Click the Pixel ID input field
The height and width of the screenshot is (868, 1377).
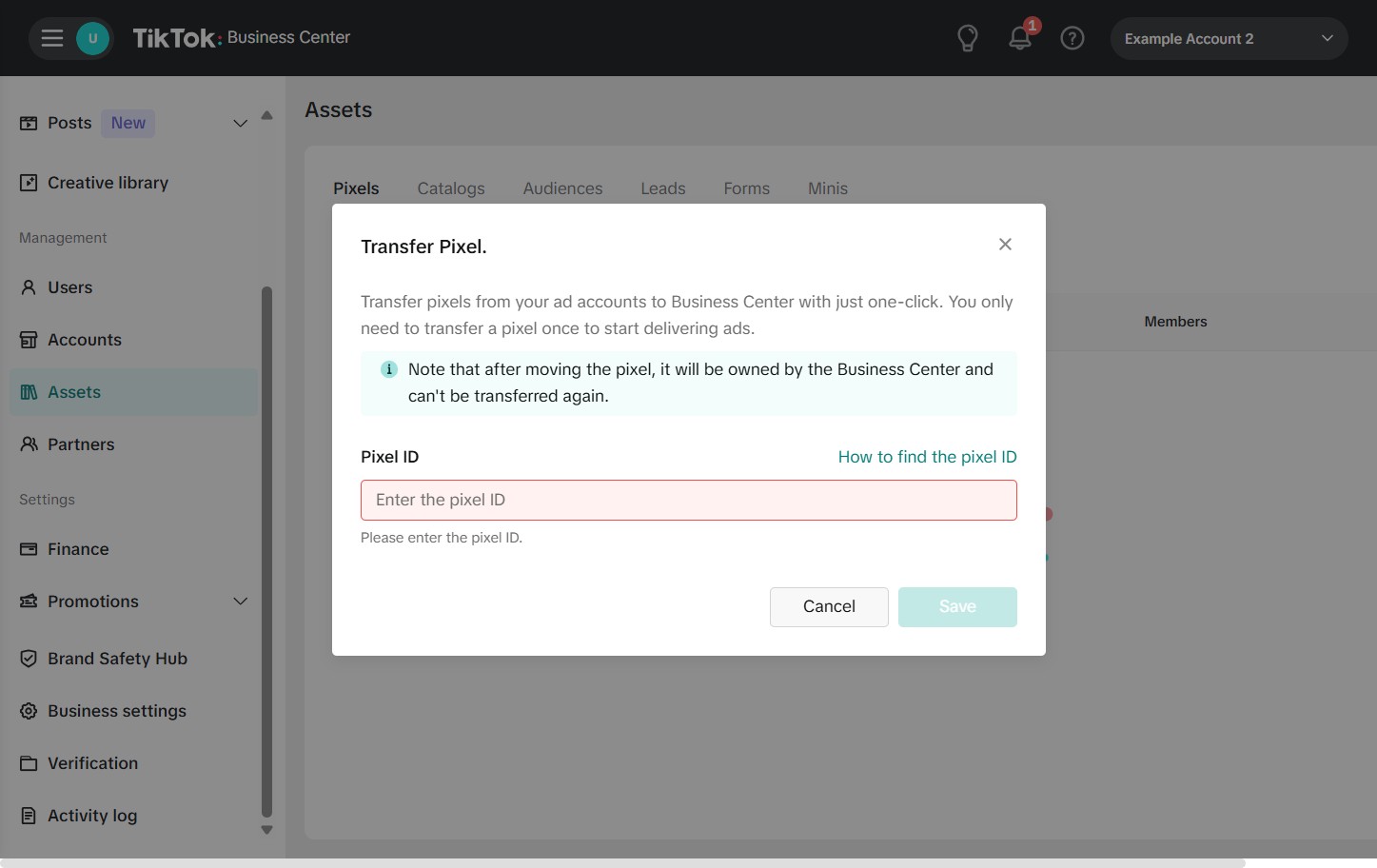tap(688, 501)
